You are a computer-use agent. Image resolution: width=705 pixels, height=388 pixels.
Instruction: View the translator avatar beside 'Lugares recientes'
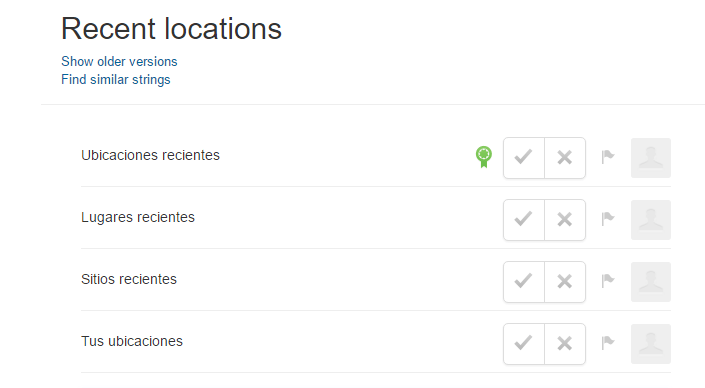click(651, 220)
